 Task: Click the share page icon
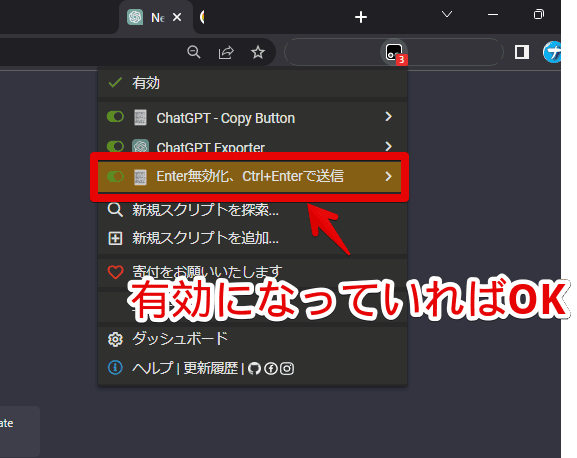[x=226, y=52]
